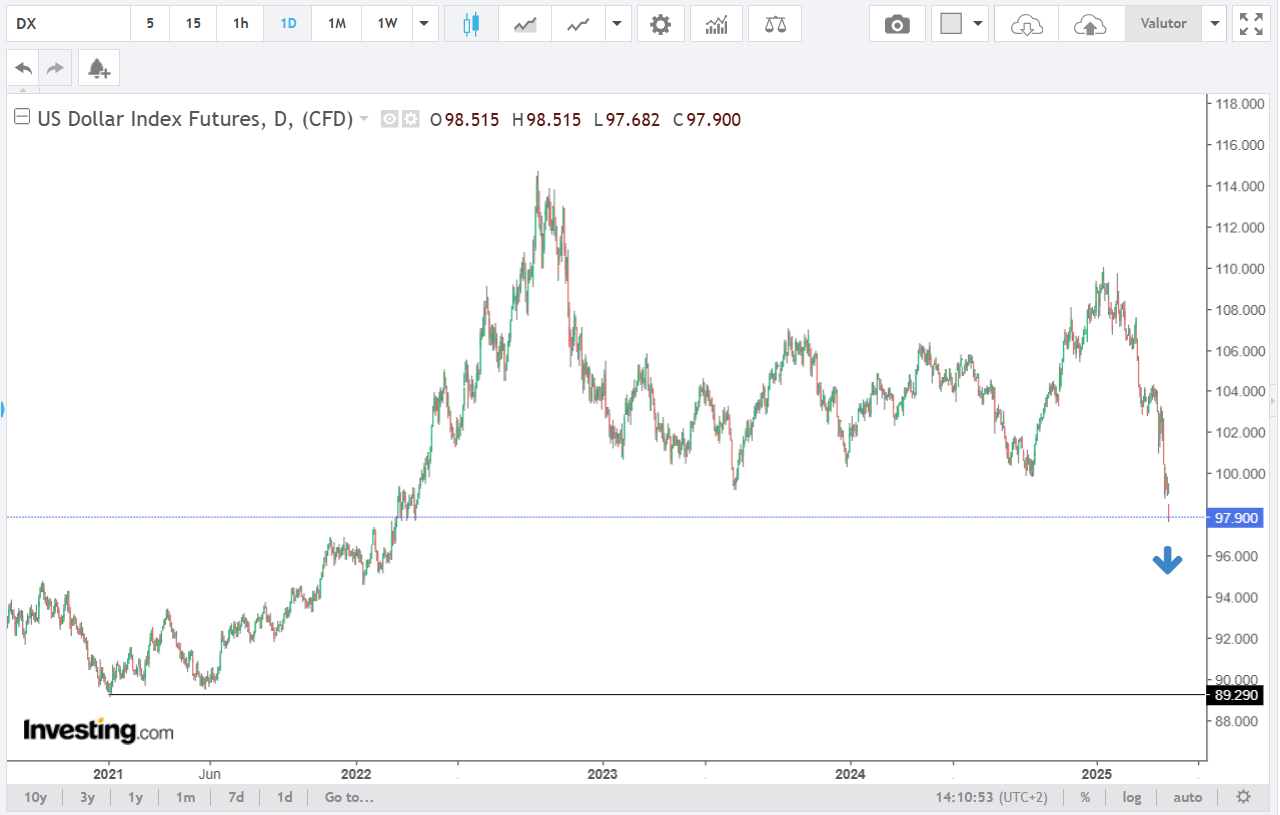Open chart settings gear in top toolbar
Image resolution: width=1280 pixels, height=815 pixels.
(660, 24)
